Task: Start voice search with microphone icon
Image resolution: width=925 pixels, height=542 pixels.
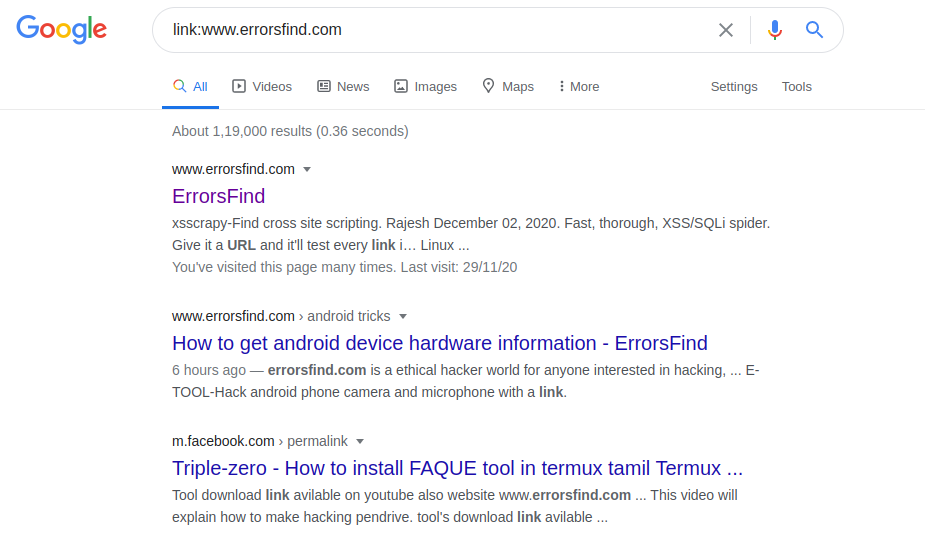Action: [775, 30]
